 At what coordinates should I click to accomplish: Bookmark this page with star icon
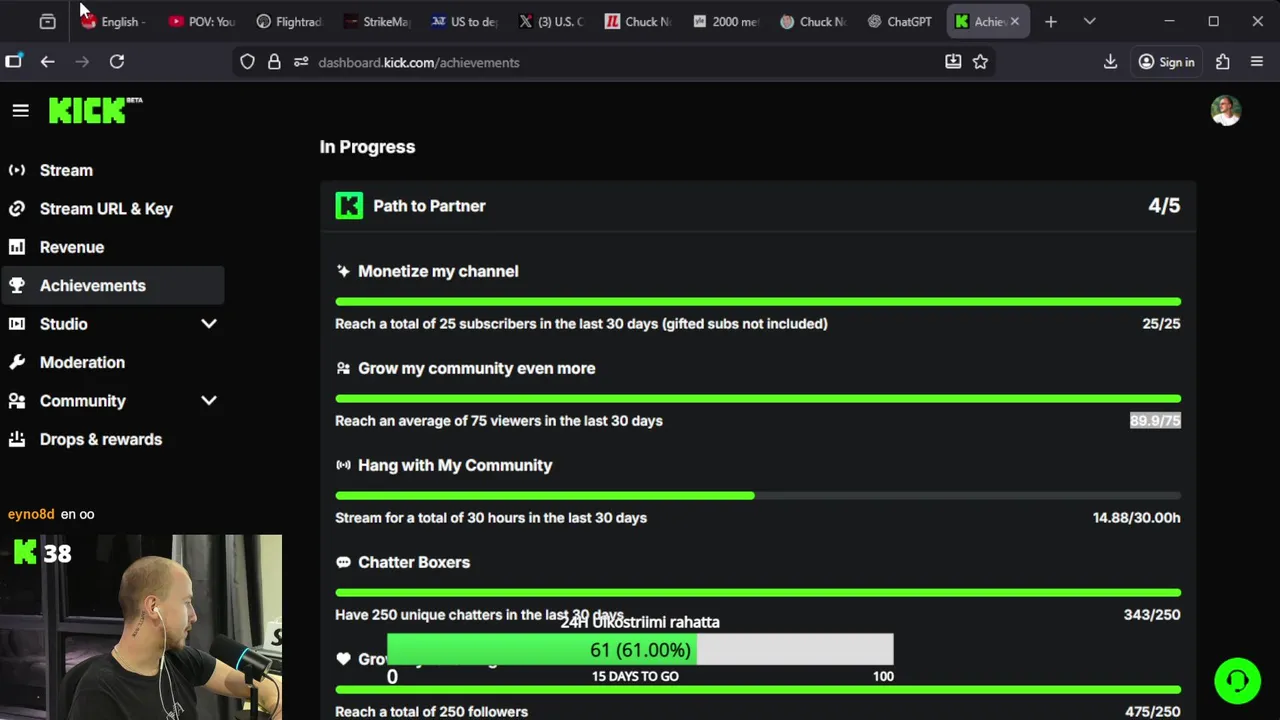[x=980, y=62]
